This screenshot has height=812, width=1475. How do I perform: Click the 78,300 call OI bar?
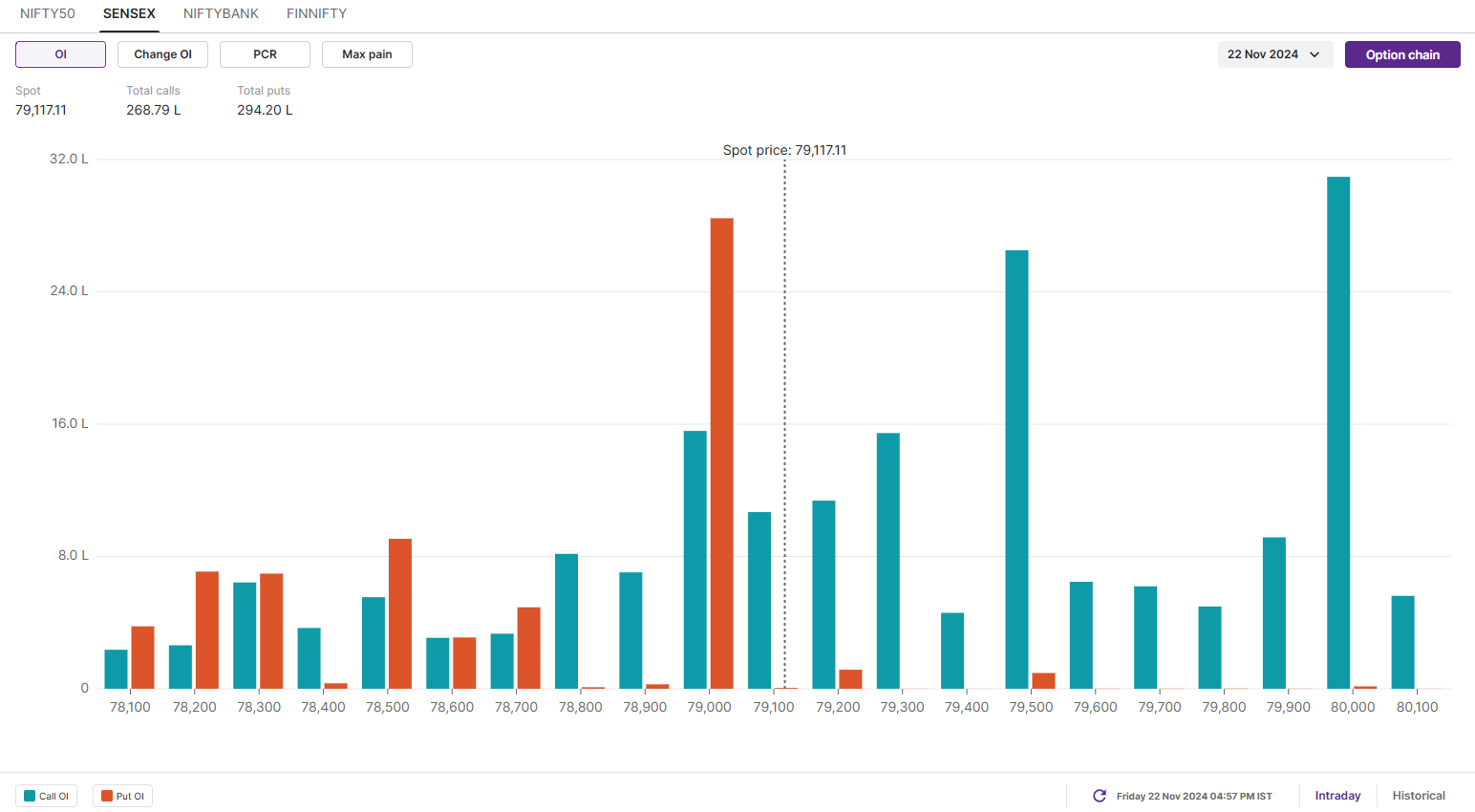point(245,635)
